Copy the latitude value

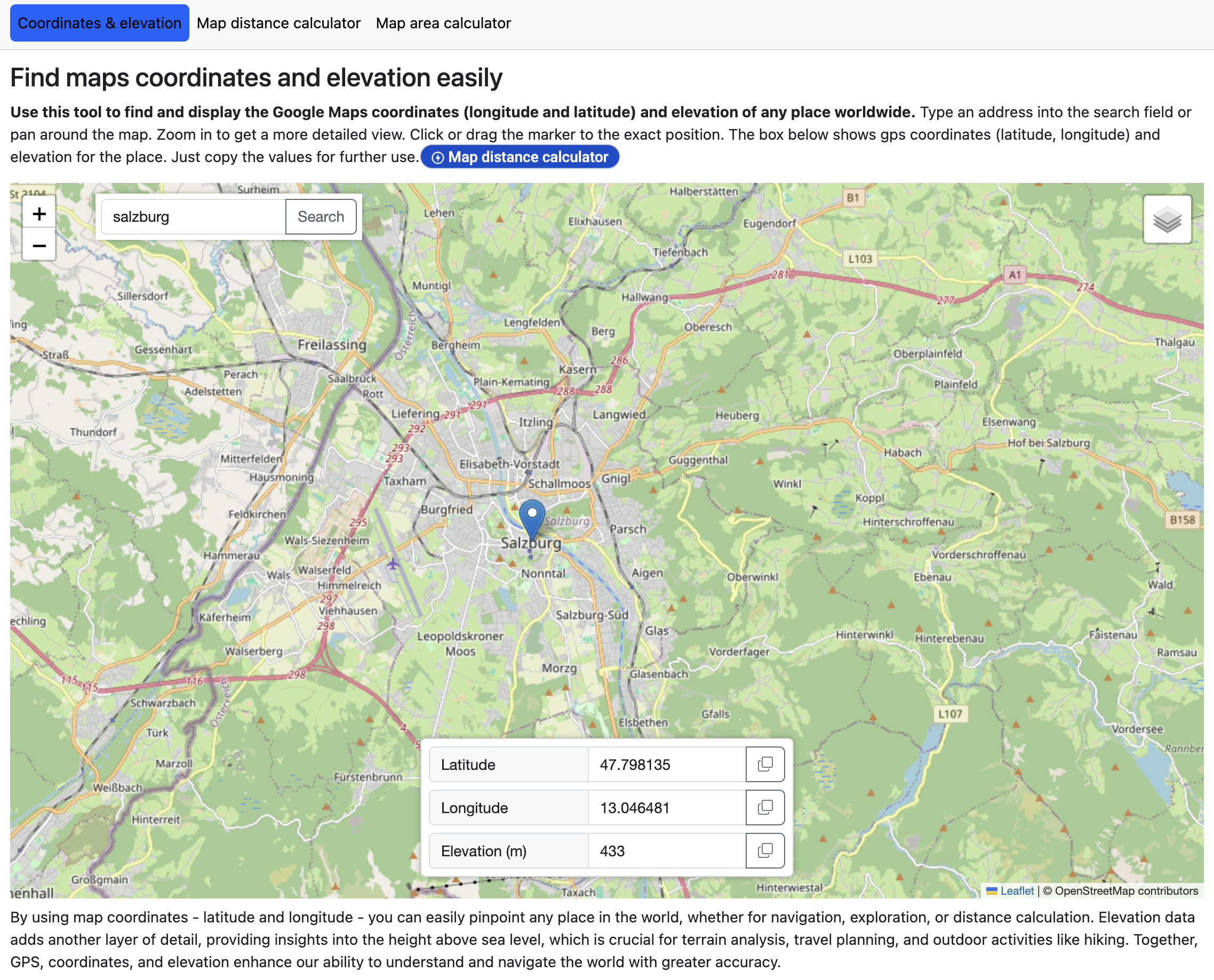coord(764,765)
